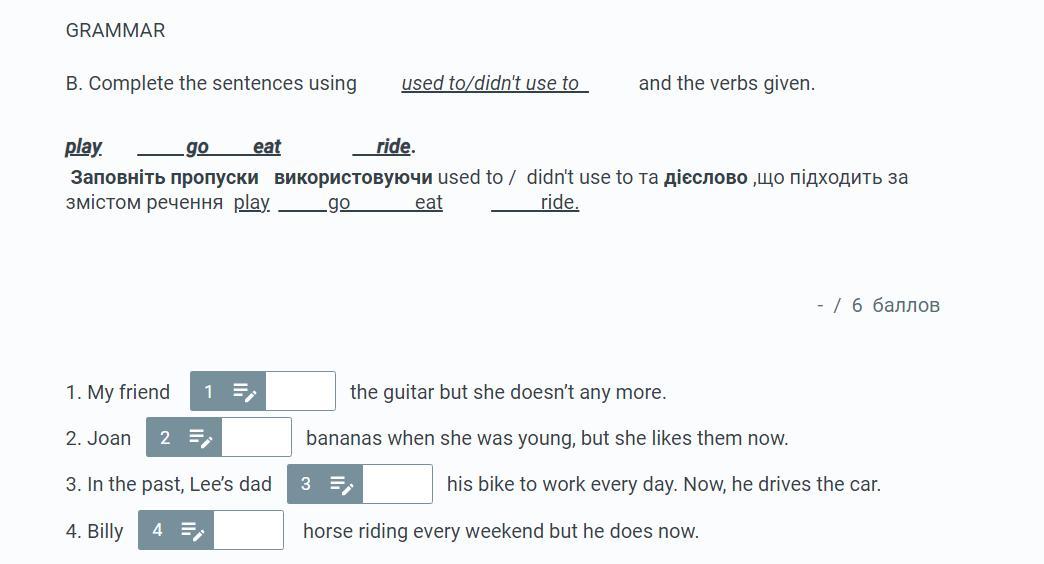Click the number 2 badge on the second blank
Viewport: 1044px width, 564px height.
point(165,437)
